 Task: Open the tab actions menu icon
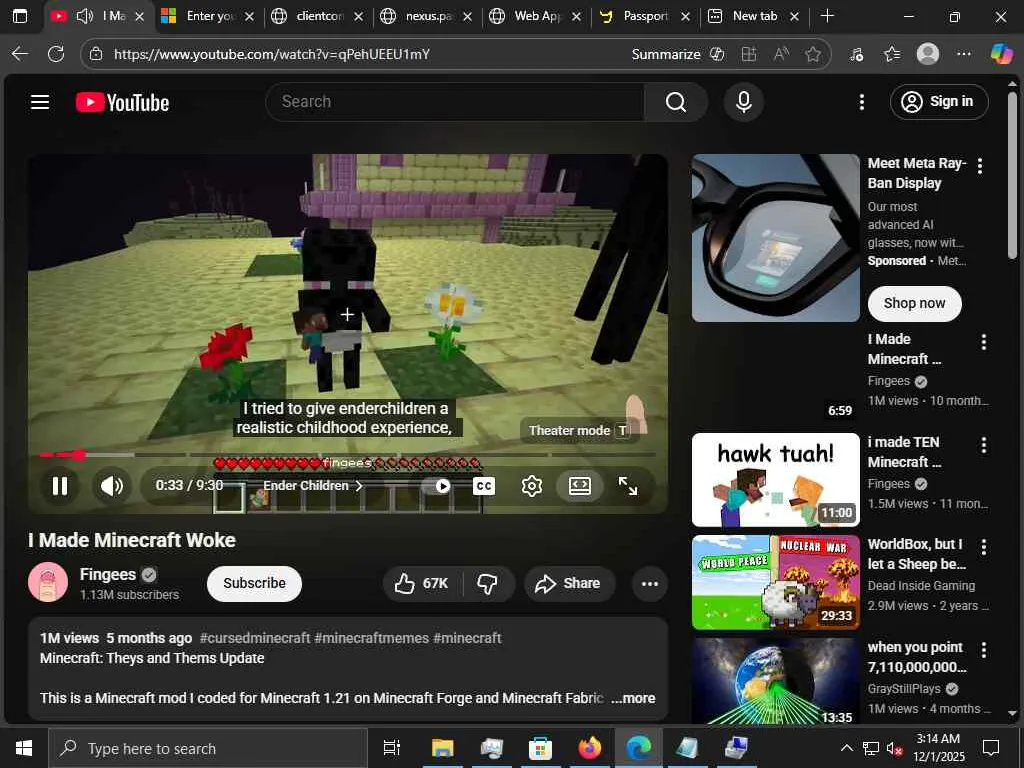click(20, 16)
